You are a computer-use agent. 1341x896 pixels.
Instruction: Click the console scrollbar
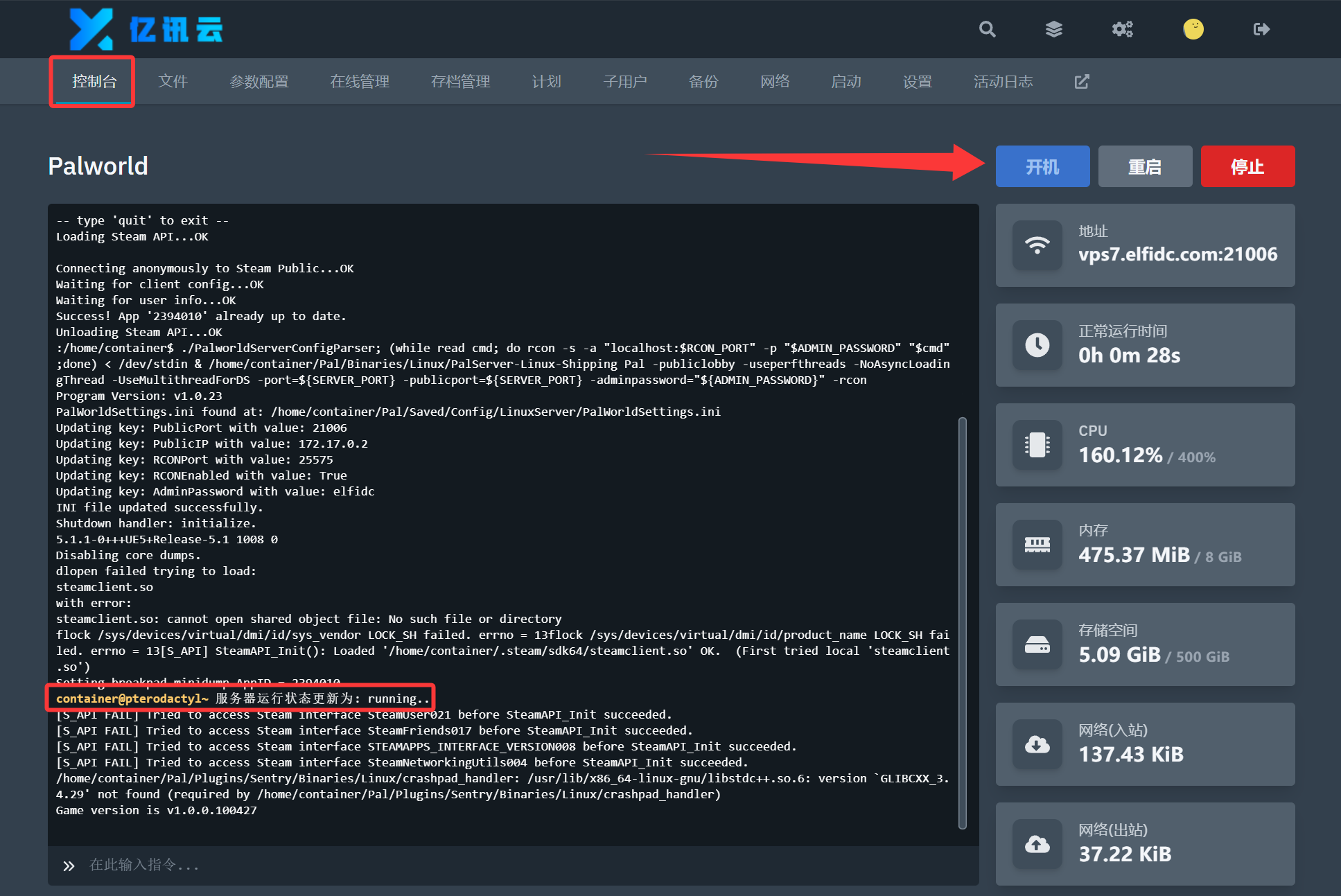click(x=962, y=622)
